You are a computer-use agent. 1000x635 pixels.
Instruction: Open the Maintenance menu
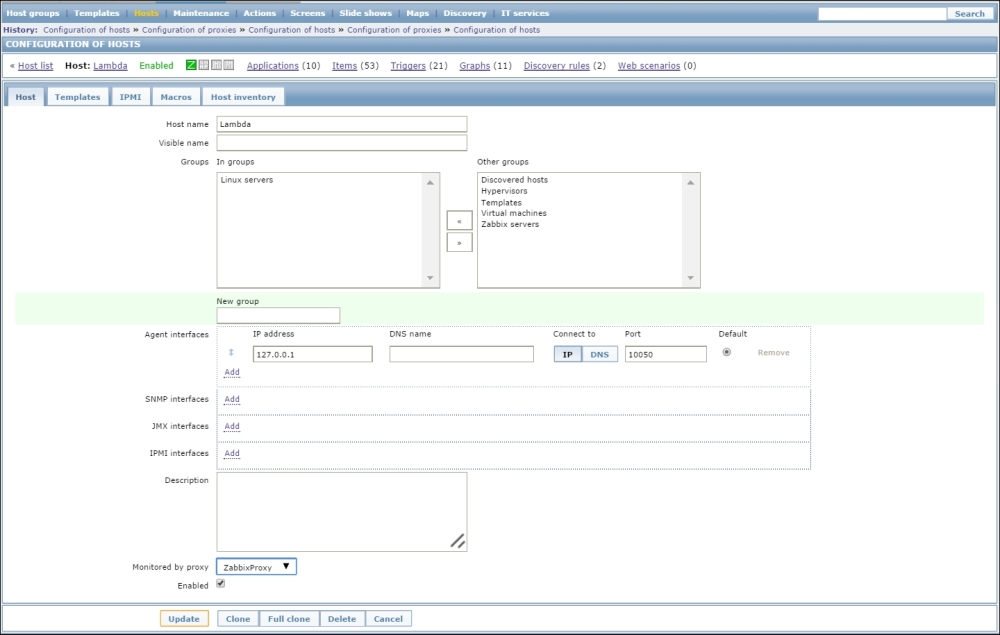[x=200, y=13]
